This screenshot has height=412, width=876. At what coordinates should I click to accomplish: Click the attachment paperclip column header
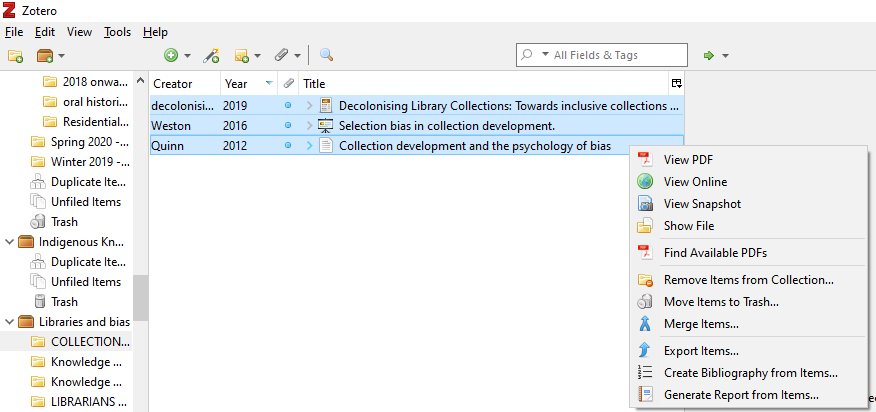(288, 84)
